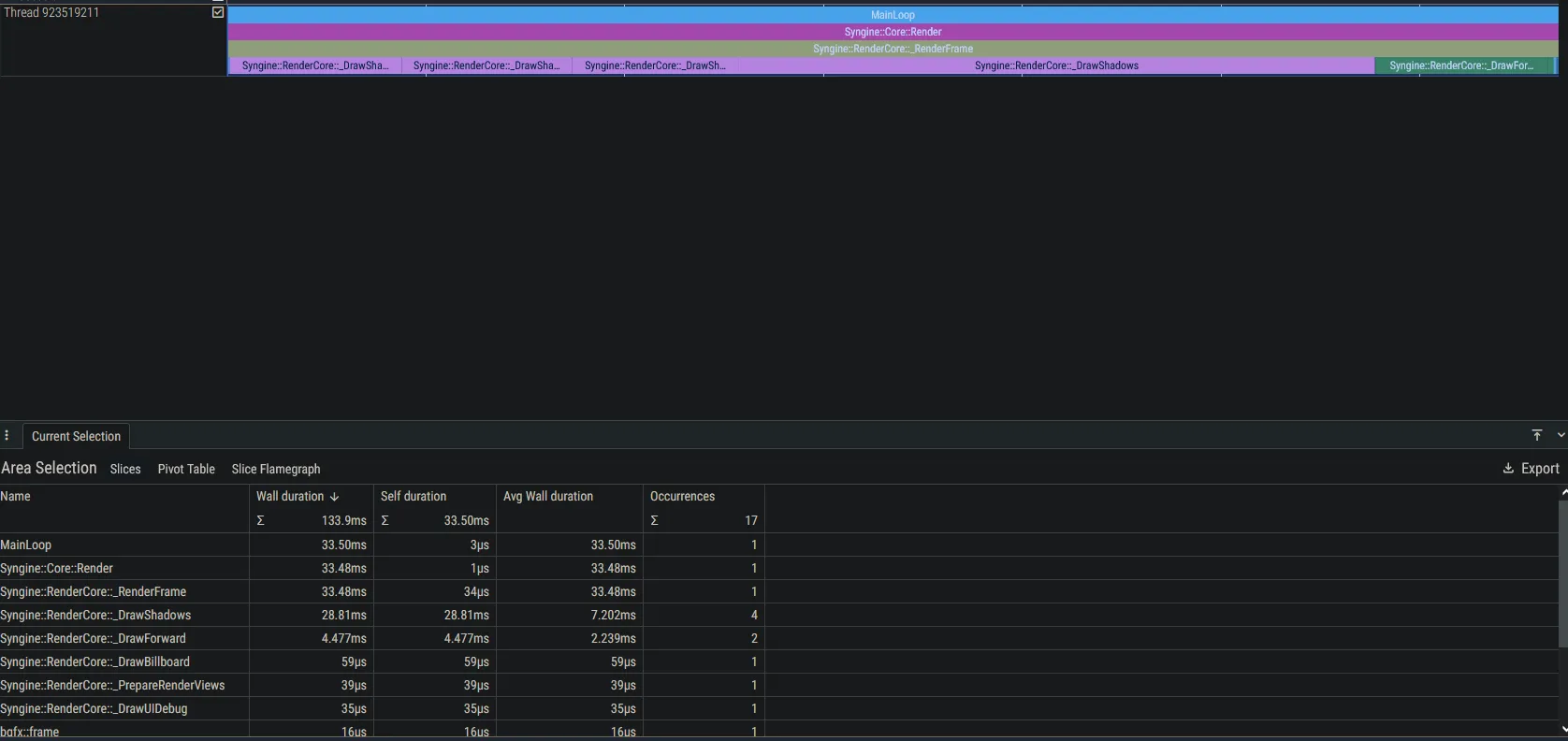
Task: Click the occurrences total value 17
Action: [x=751, y=520]
